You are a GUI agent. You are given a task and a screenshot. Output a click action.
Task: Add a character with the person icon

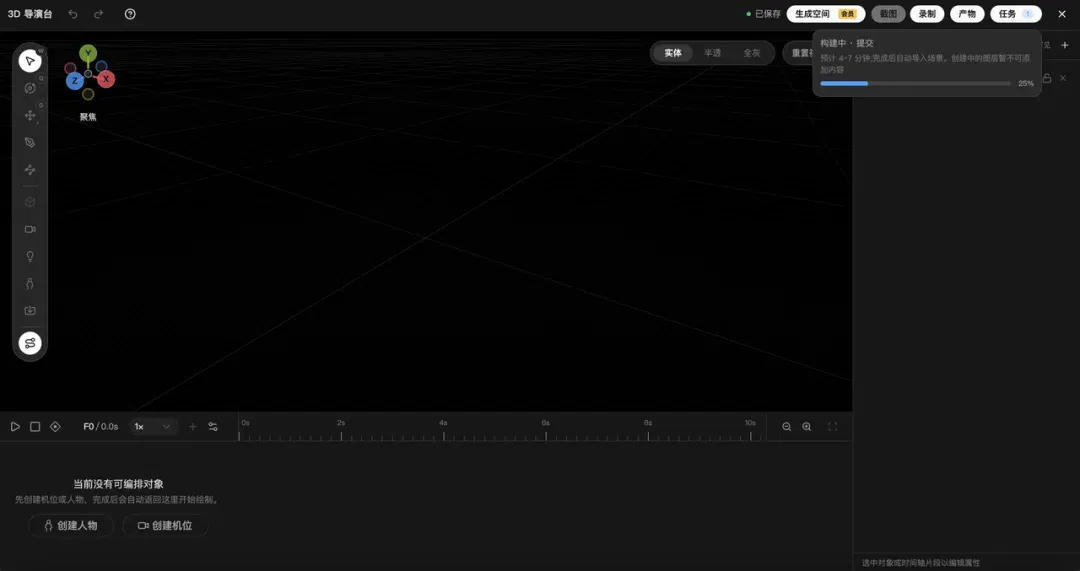(x=30, y=284)
